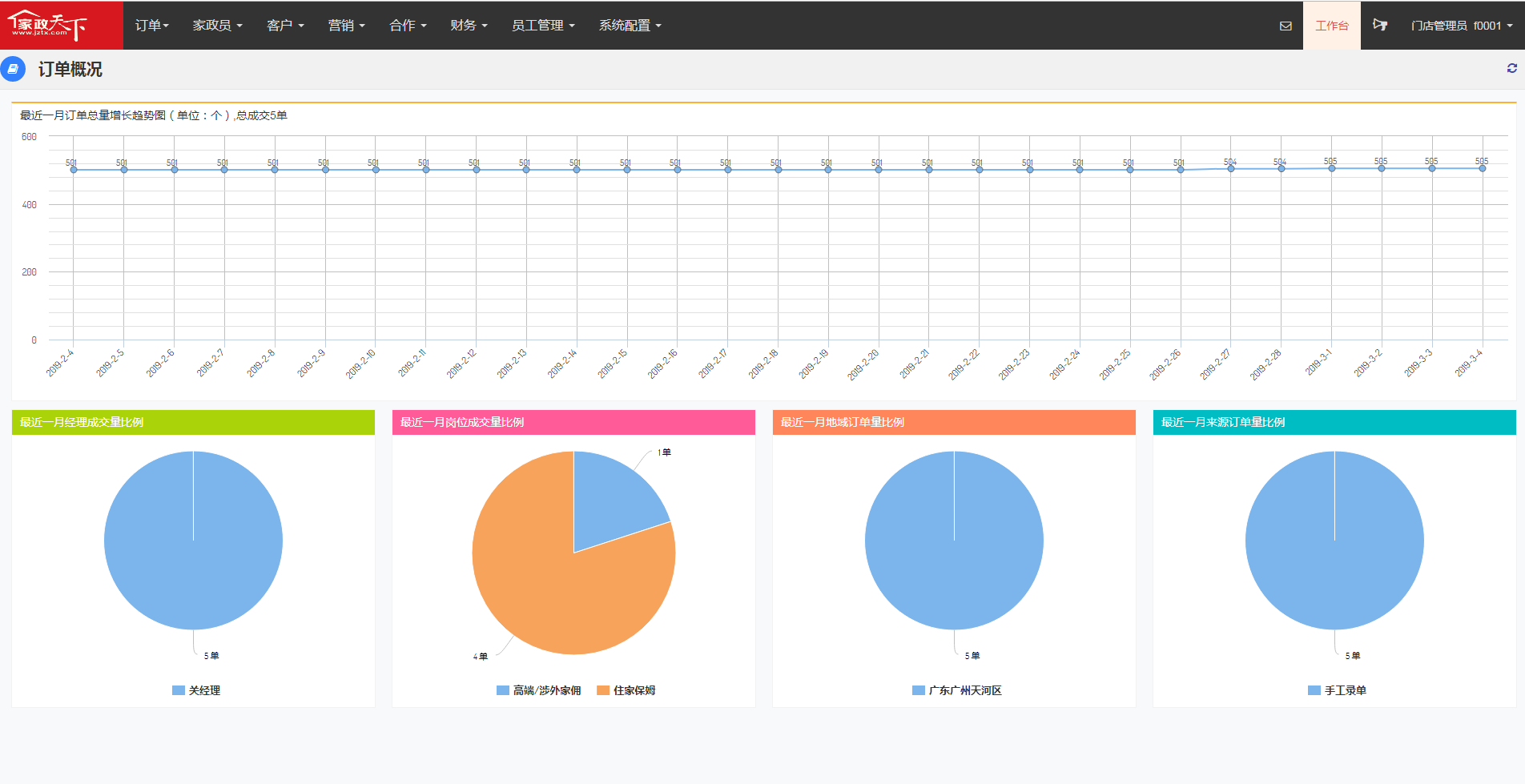Toggle the 手工录单 legend item
Viewport: 1525px width, 784px height.
pyautogui.click(x=1337, y=690)
